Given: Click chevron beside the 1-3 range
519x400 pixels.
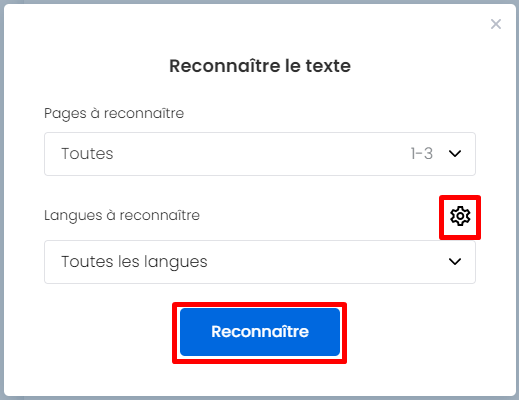Looking at the screenshot, I should 455,154.
